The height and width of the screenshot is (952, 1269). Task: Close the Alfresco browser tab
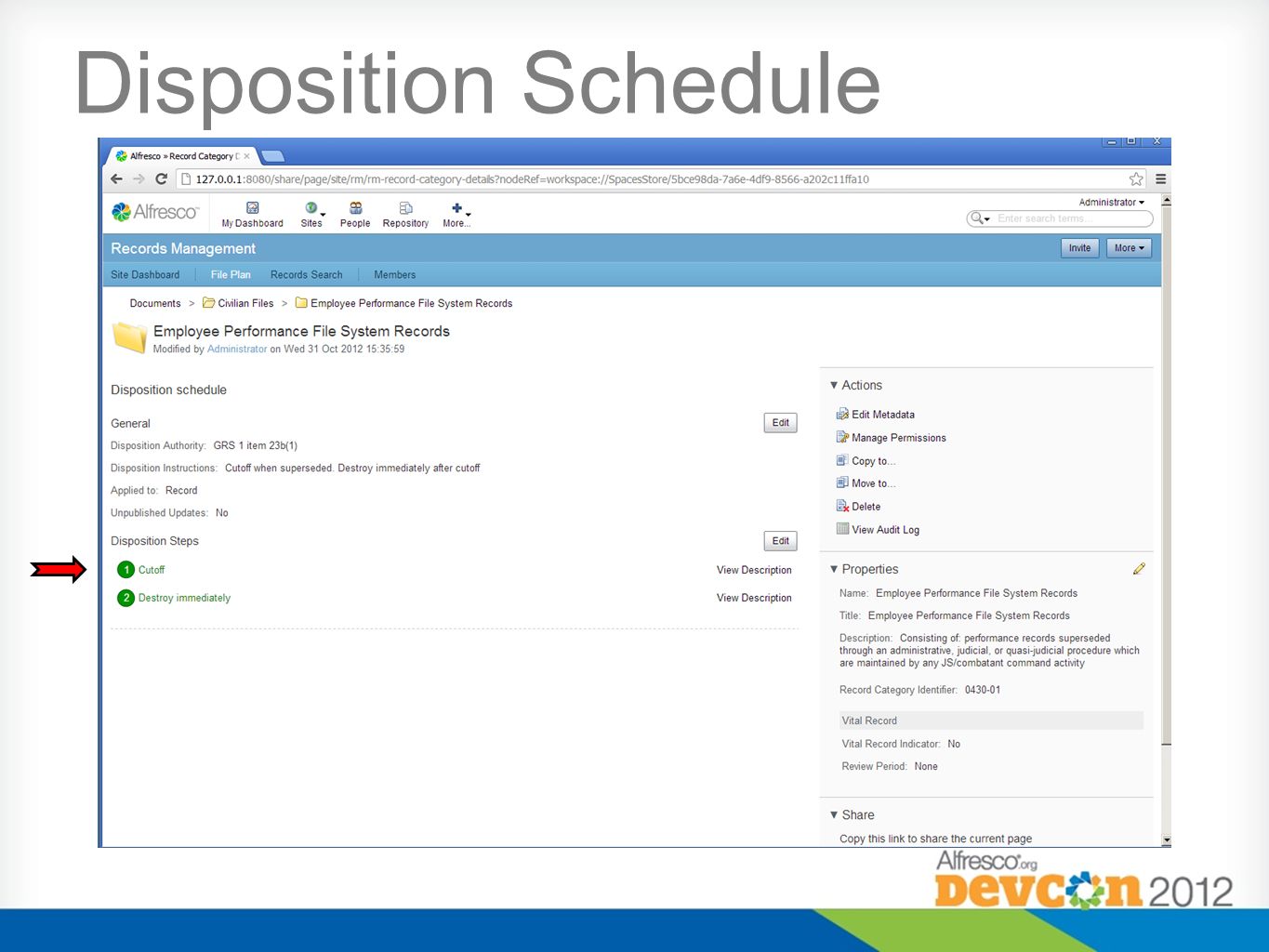coord(246,156)
